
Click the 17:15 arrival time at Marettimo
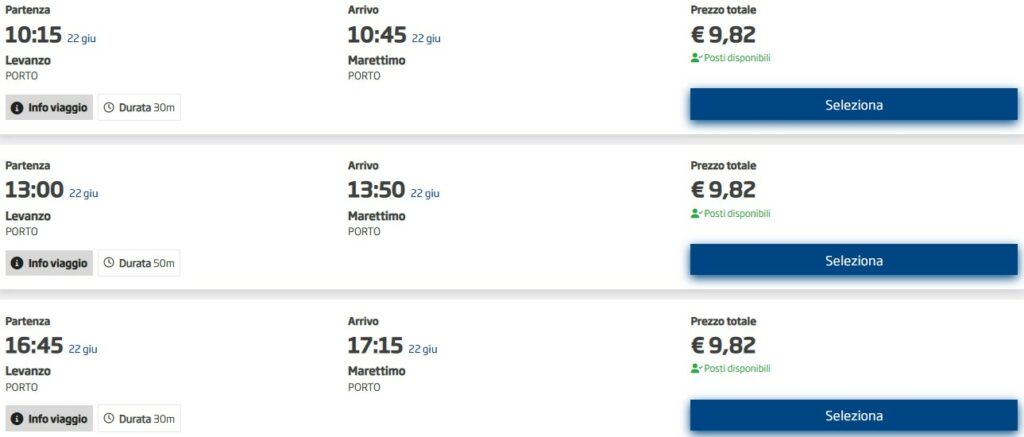[376, 346]
